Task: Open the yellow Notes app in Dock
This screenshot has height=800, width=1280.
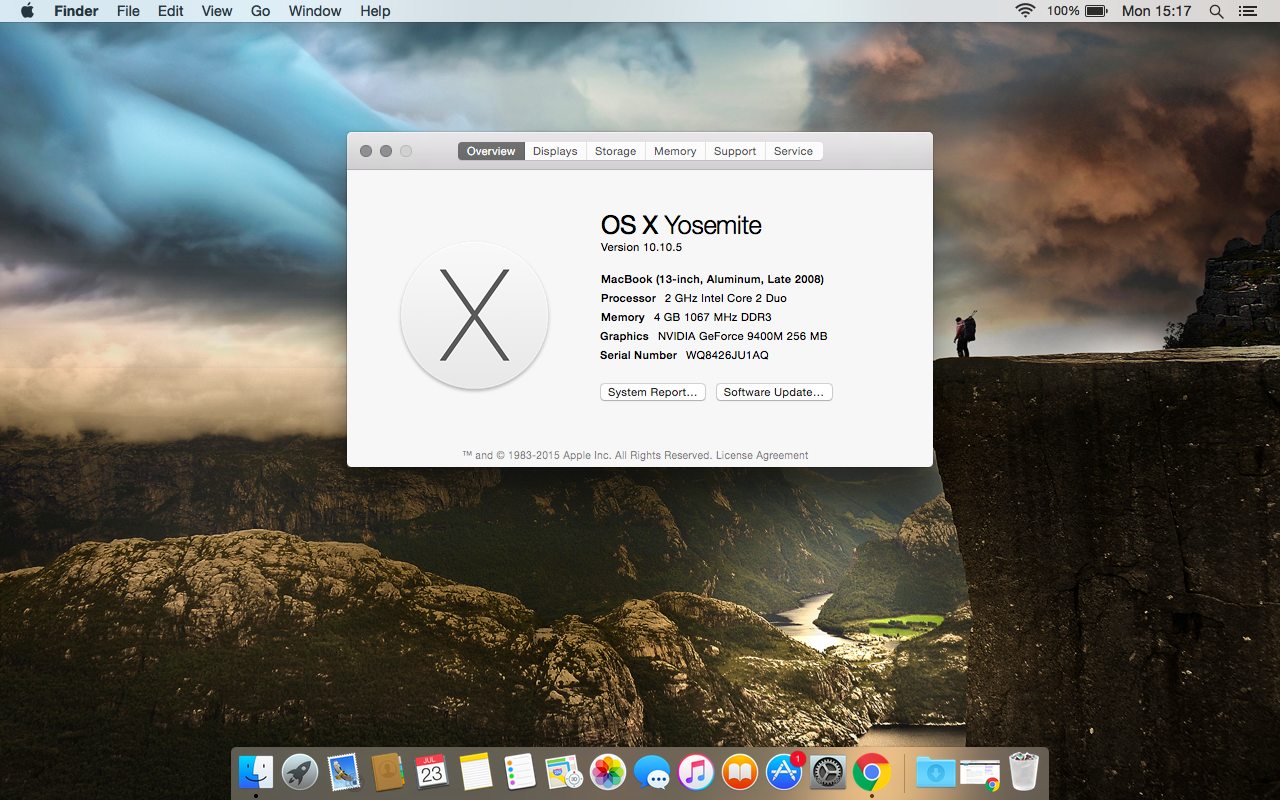Action: tap(476, 772)
